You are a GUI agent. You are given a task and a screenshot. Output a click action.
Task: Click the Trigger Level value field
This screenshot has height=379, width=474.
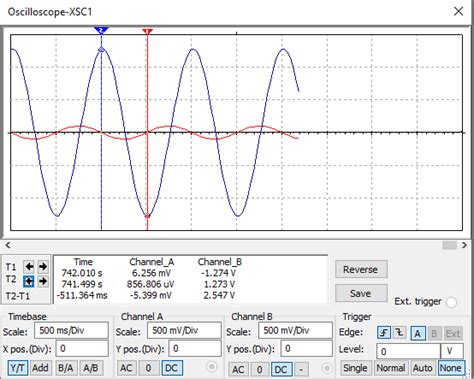click(408, 351)
